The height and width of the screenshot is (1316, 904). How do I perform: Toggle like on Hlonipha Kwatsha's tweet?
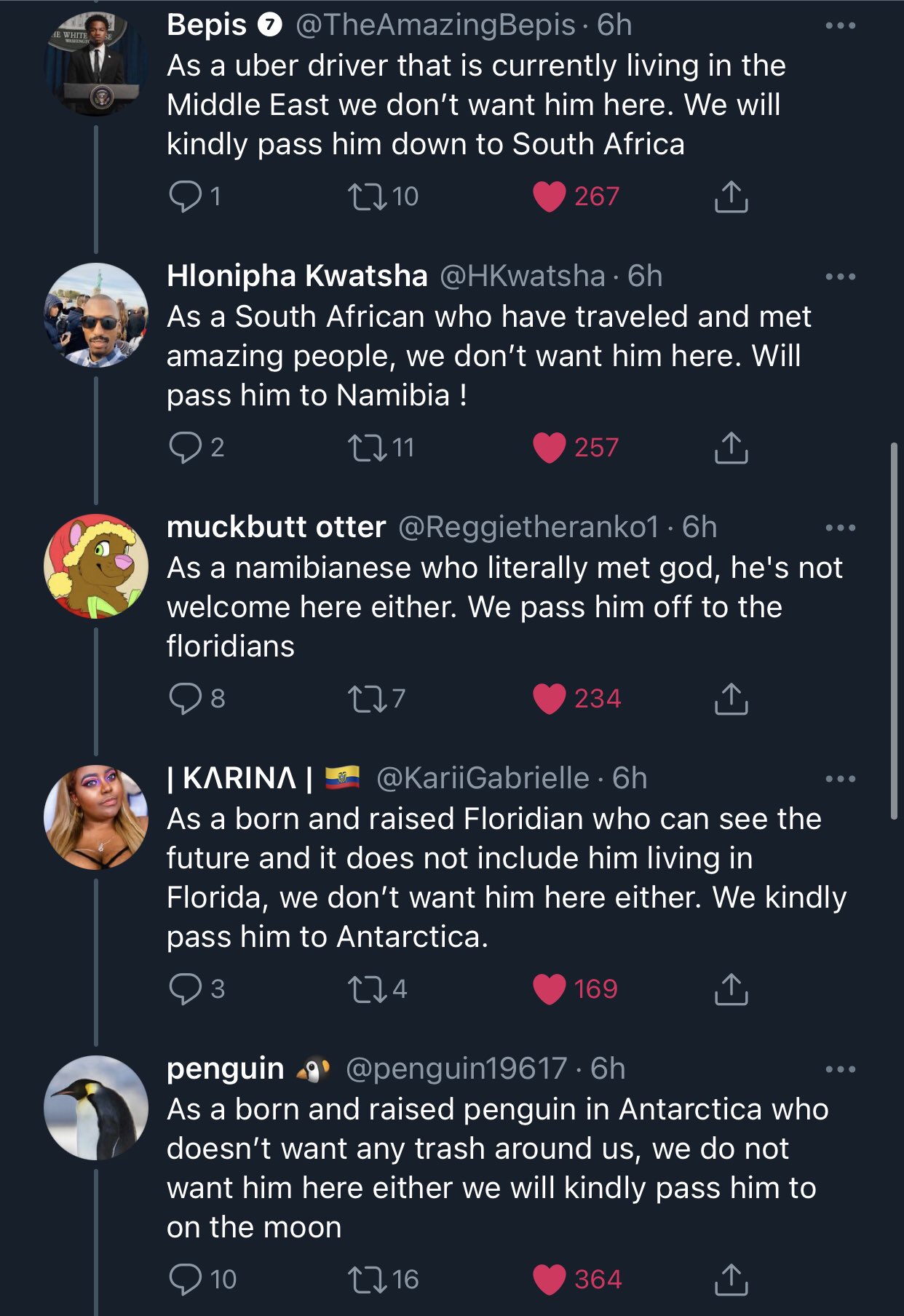click(550, 448)
